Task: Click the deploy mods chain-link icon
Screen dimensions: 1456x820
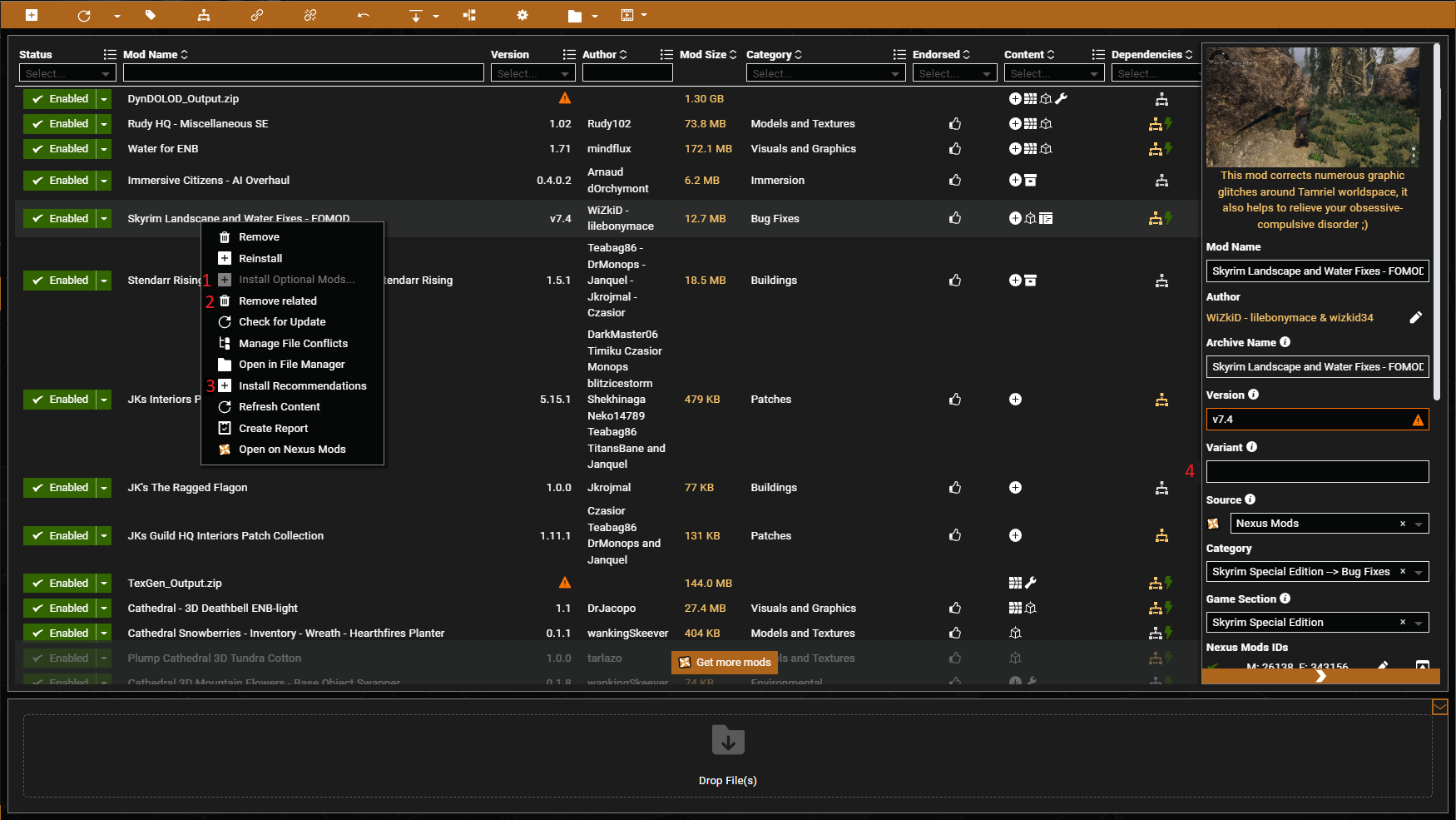Action: 257,15
